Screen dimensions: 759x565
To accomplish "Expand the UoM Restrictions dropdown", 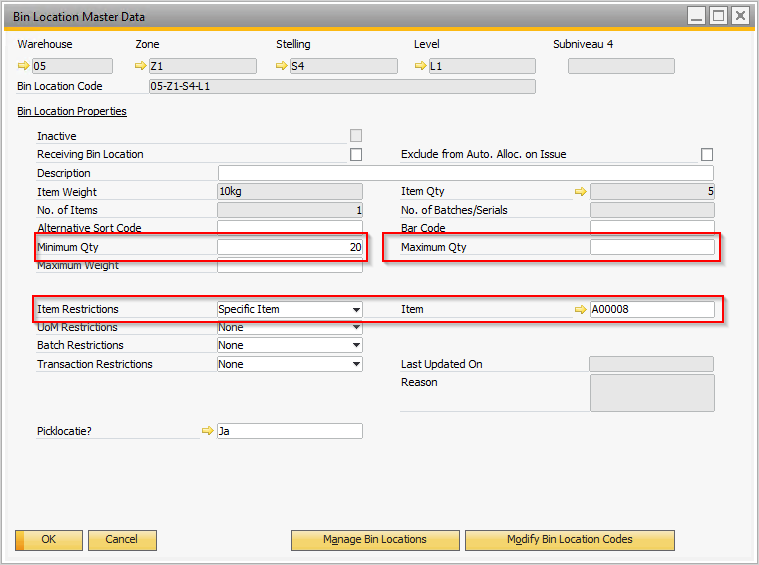I will tap(356, 328).
